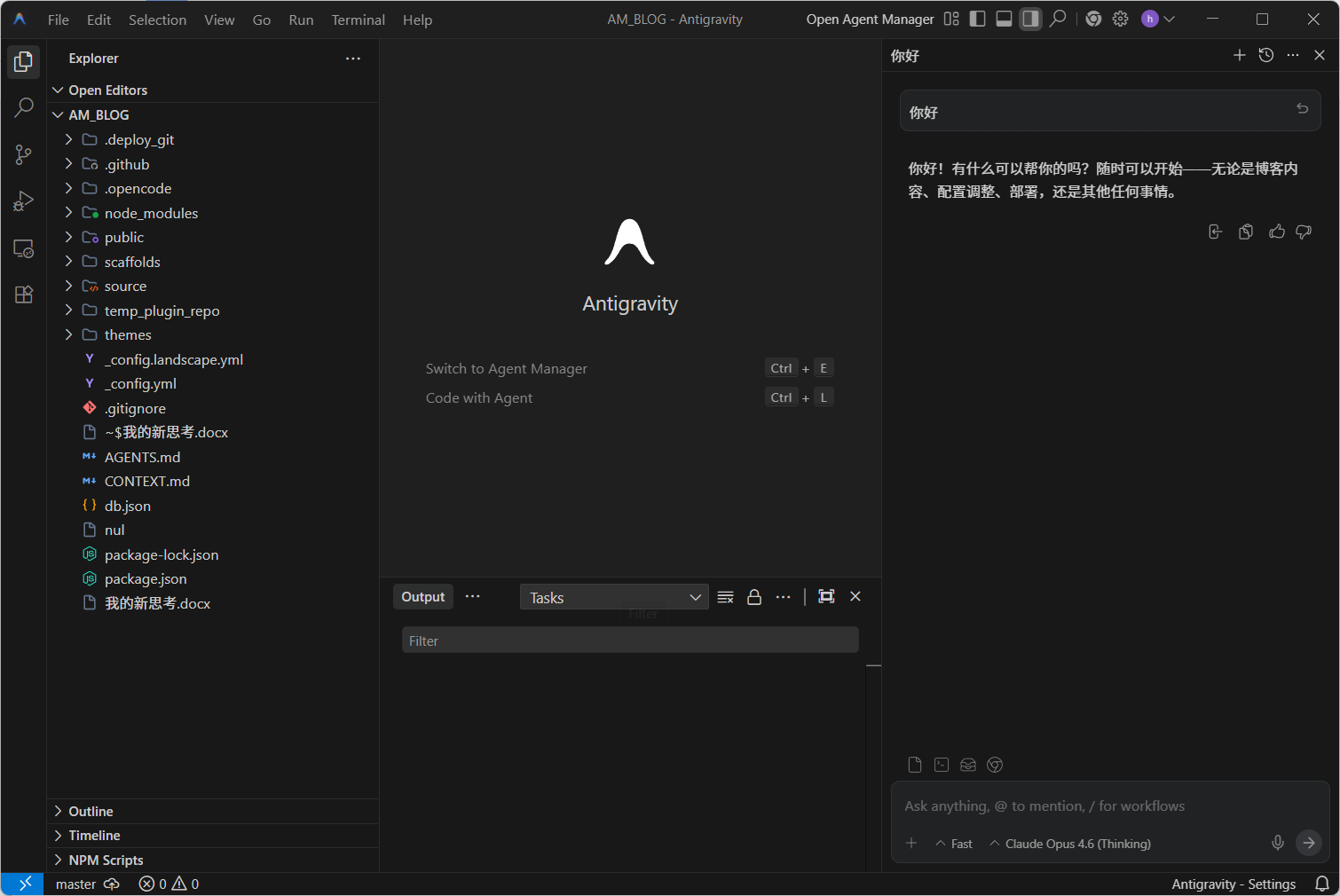Screen dimensions: 1340x896
Task: Close the Output panel
Action: 855,597
